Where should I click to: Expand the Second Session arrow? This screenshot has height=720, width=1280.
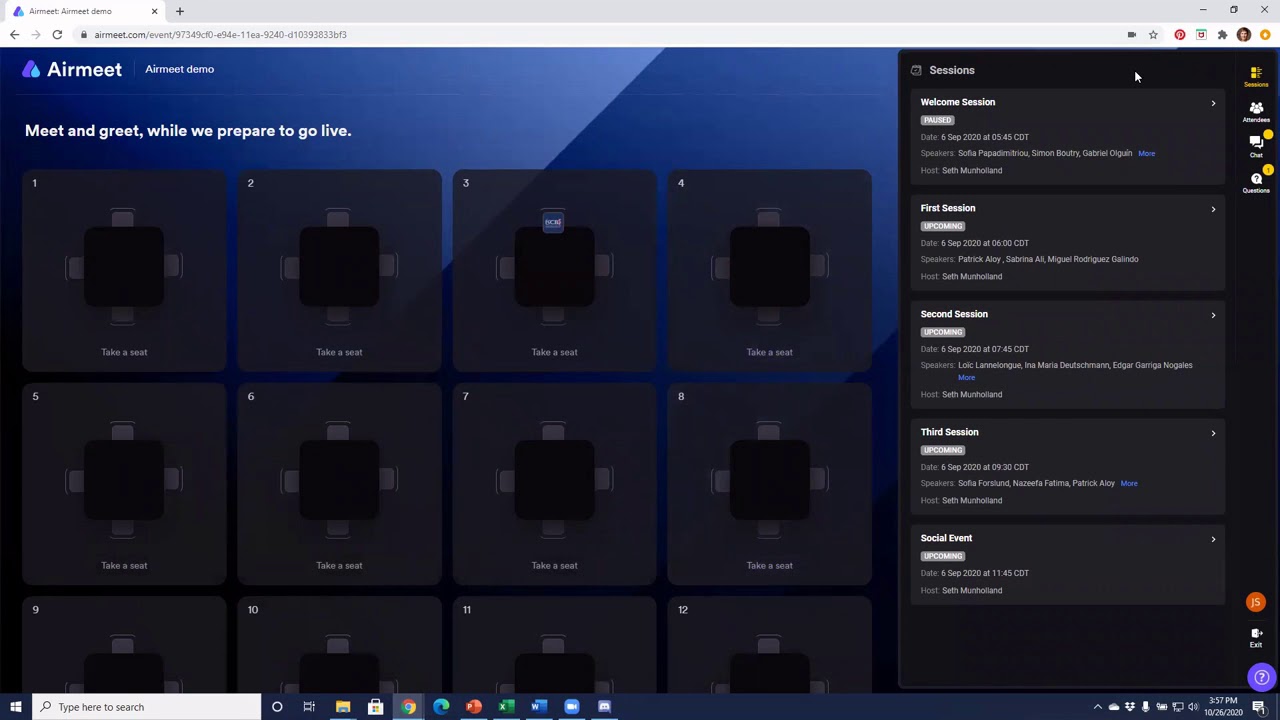pyautogui.click(x=1213, y=315)
